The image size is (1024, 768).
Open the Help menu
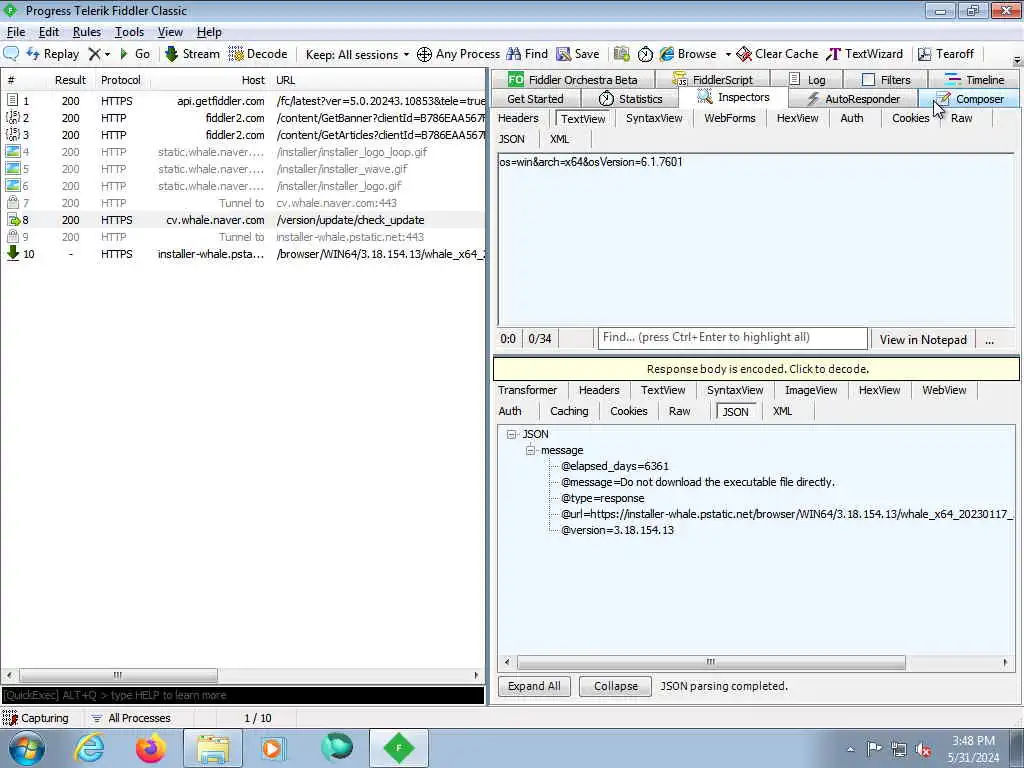point(209,32)
